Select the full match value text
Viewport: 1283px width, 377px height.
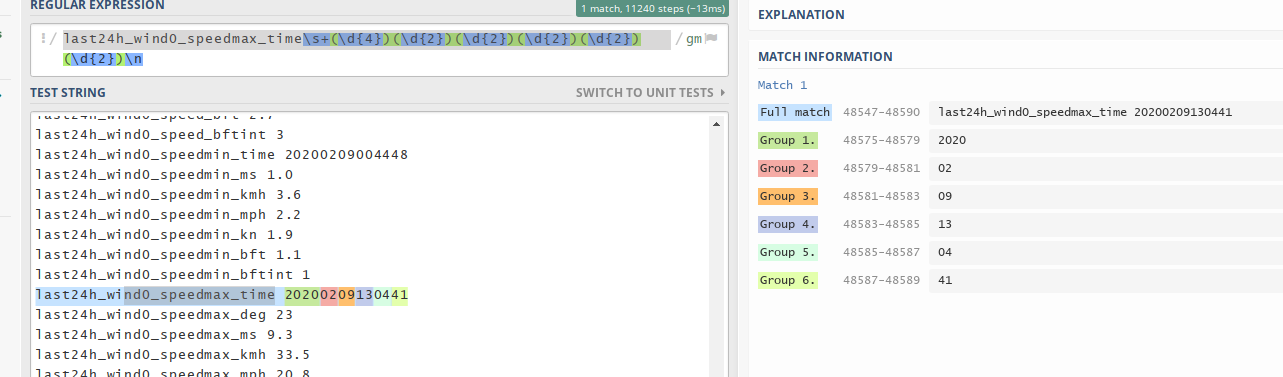[x=1085, y=112]
